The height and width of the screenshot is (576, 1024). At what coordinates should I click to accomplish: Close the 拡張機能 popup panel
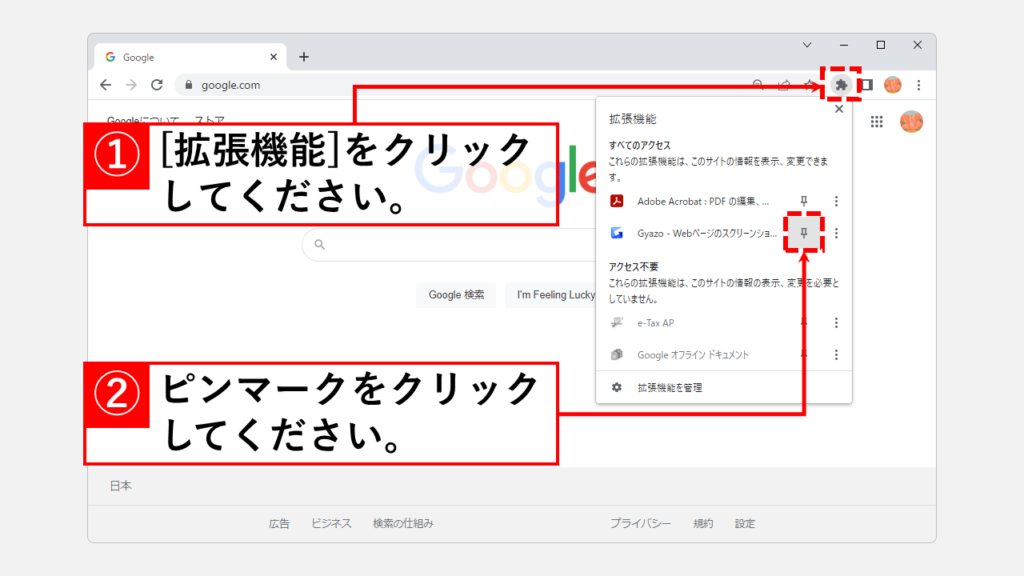838,110
